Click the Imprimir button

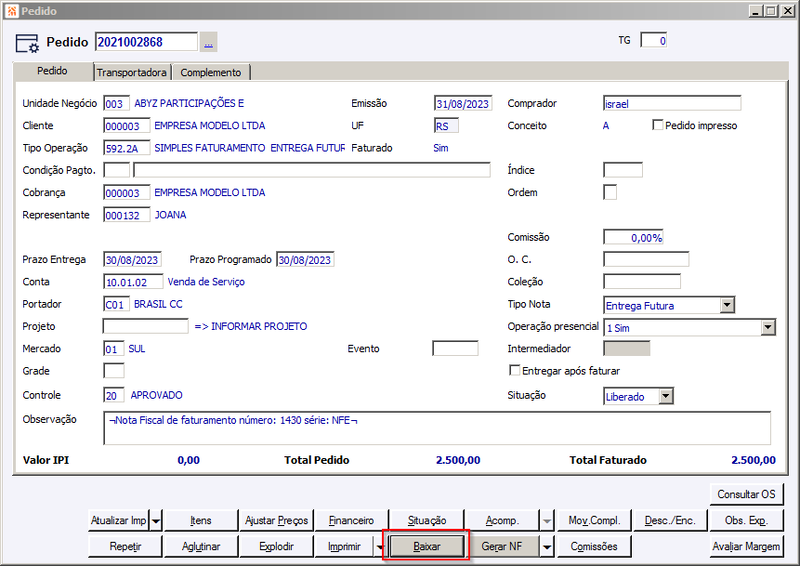coord(344,547)
